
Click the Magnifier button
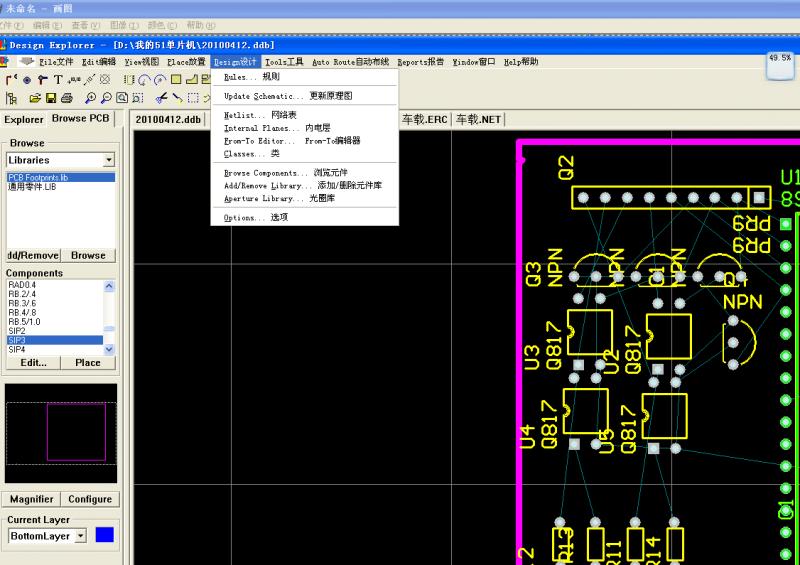click(31, 499)
